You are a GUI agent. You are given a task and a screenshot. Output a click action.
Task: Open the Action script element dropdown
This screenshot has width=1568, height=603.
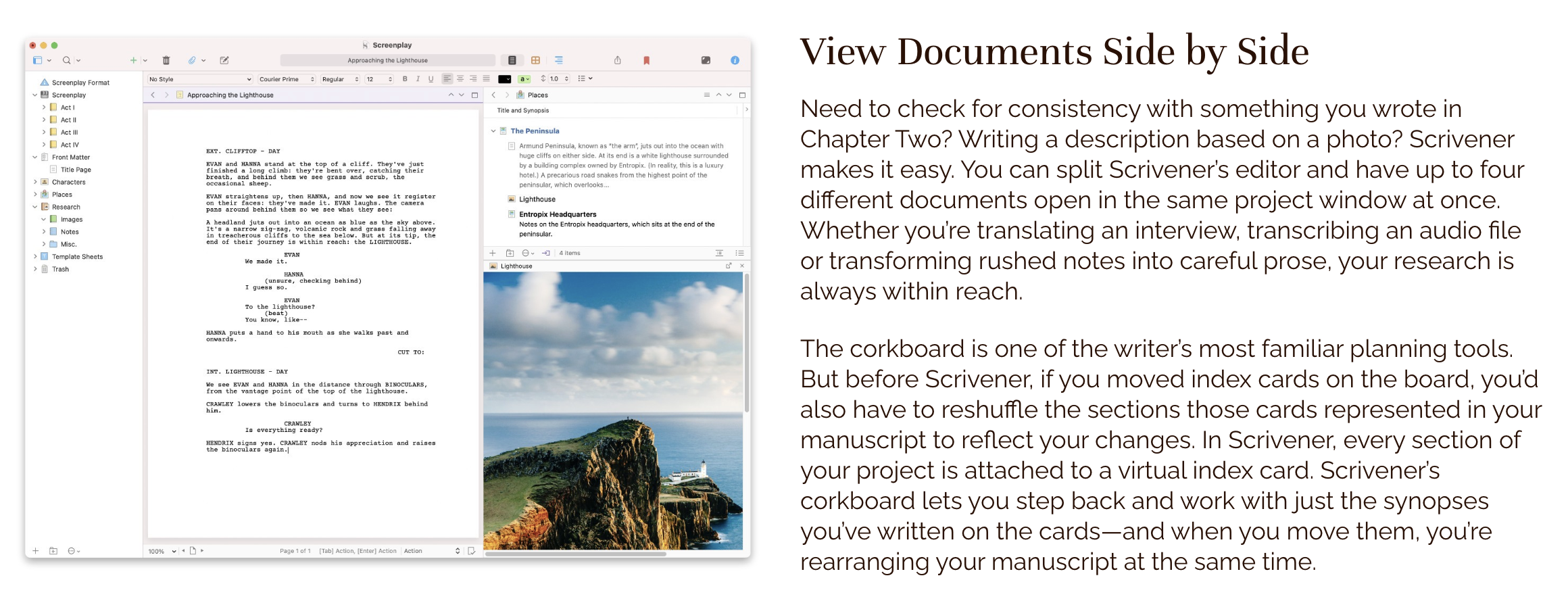(x=432, y=552)
